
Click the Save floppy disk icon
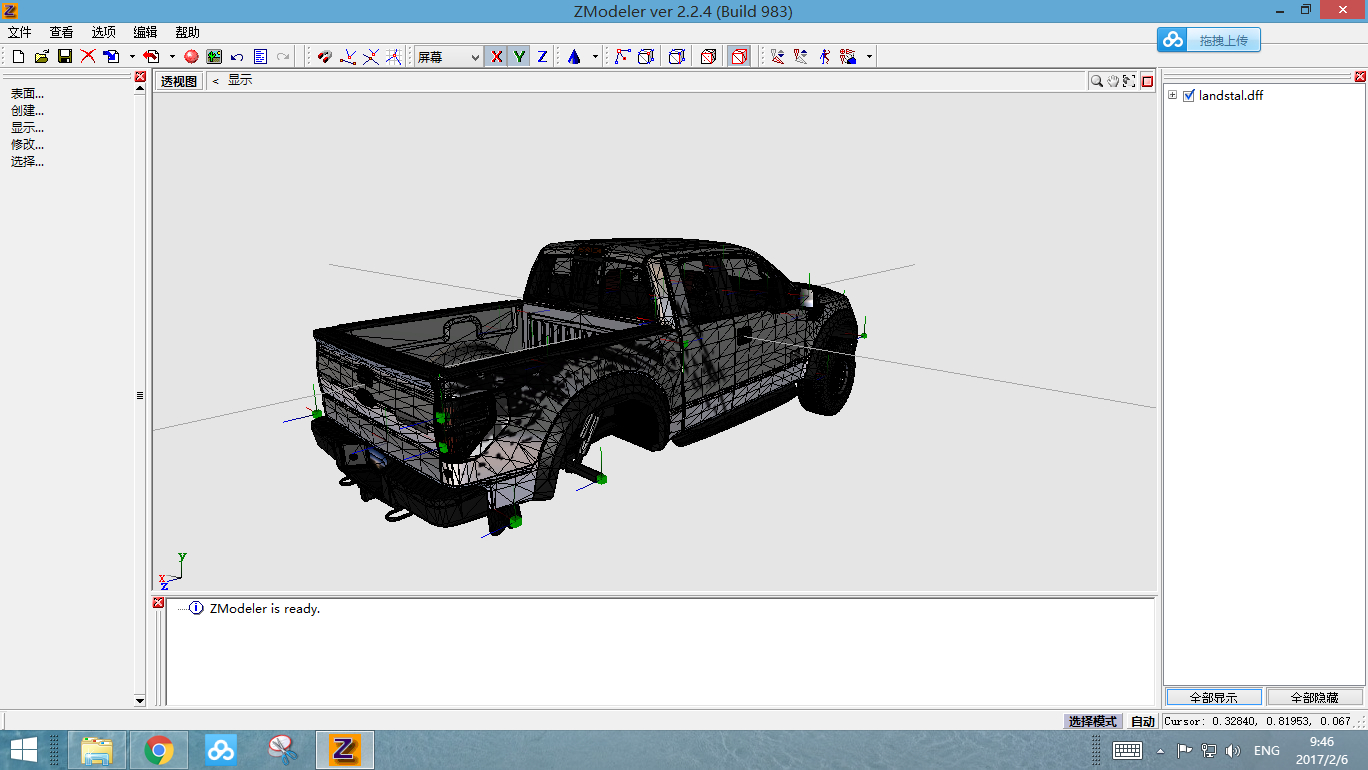click(x=64, y=57)
